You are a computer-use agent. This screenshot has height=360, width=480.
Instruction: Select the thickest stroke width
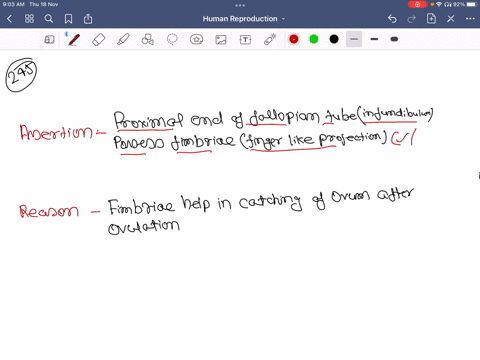(394, 39)
